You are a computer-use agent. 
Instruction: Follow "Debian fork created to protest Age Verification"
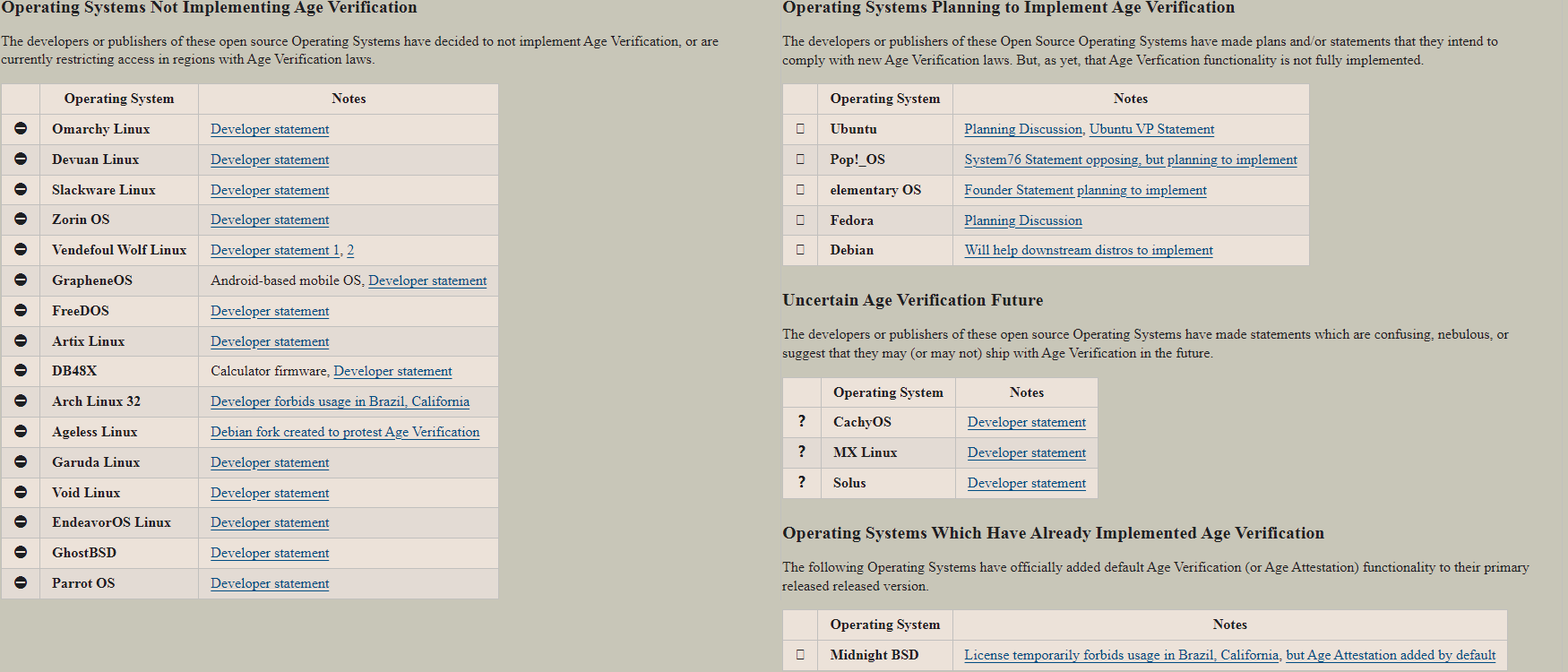345,432
